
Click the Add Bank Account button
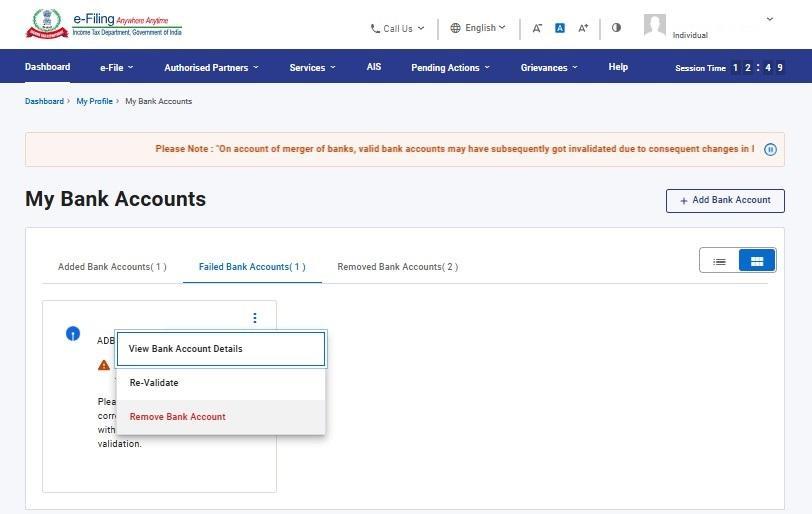725,200
